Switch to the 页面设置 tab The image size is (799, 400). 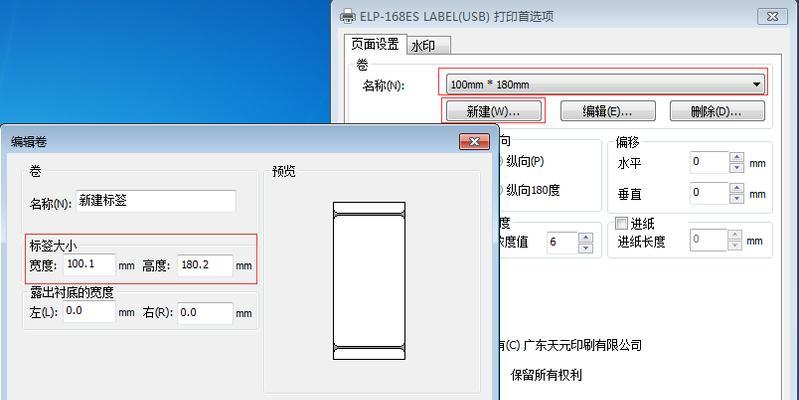coord(375,44)
